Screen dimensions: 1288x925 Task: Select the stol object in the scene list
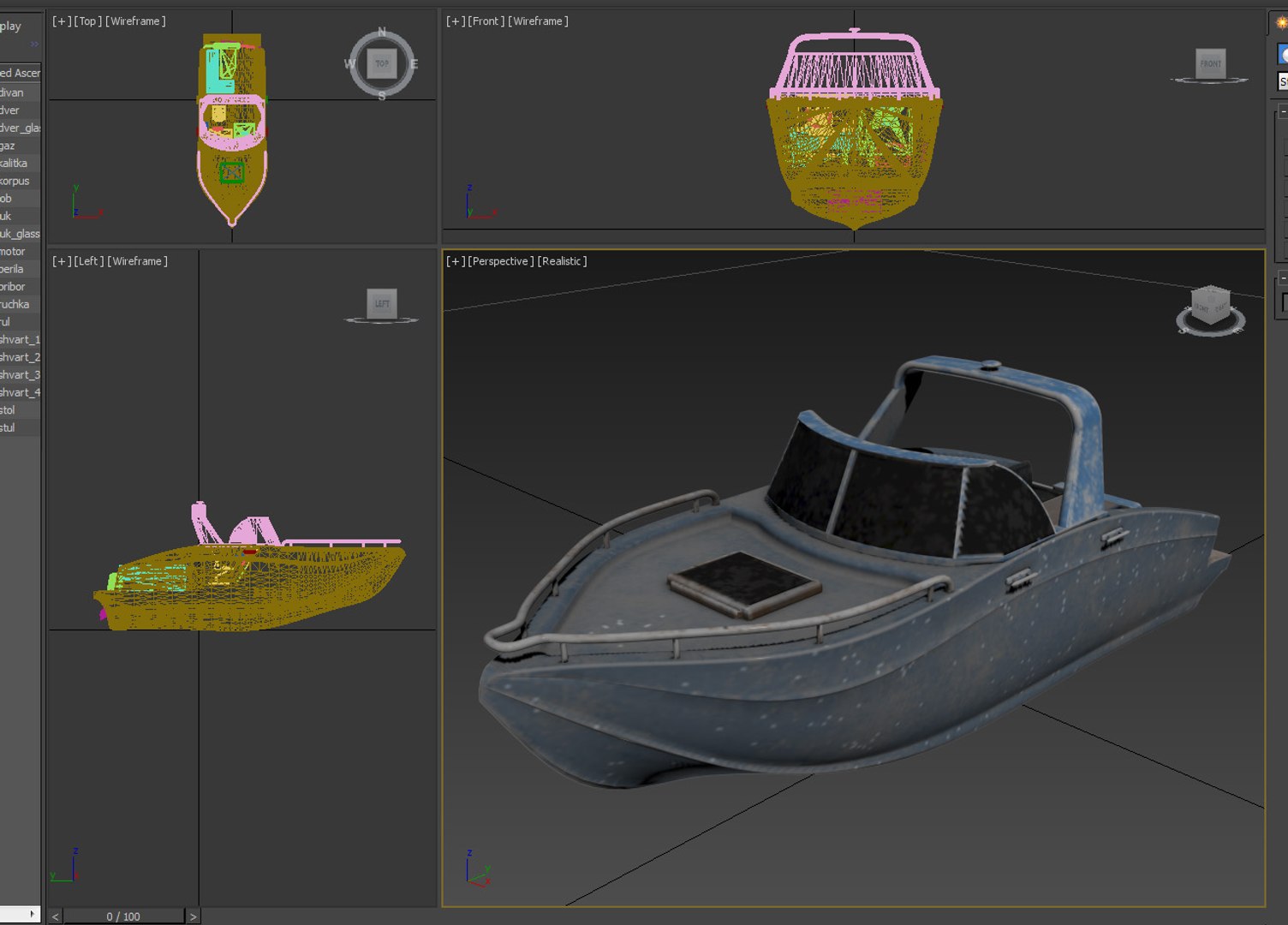(x=20, y=410)
